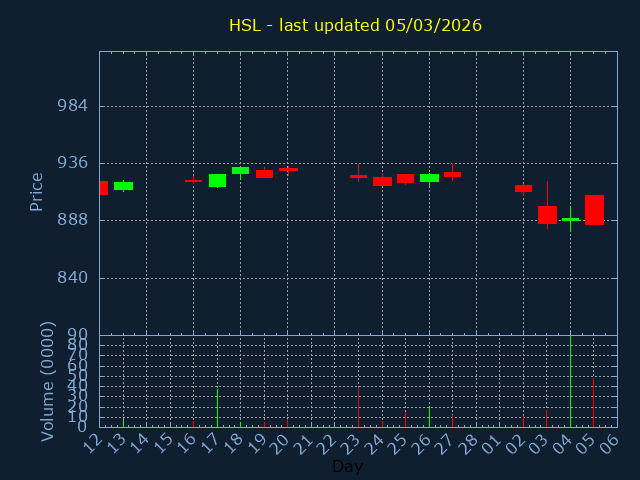The width and height of the screenshot is (640, 480).
Task: Click the Volume (0000) axis title
Action: (47, 381)
